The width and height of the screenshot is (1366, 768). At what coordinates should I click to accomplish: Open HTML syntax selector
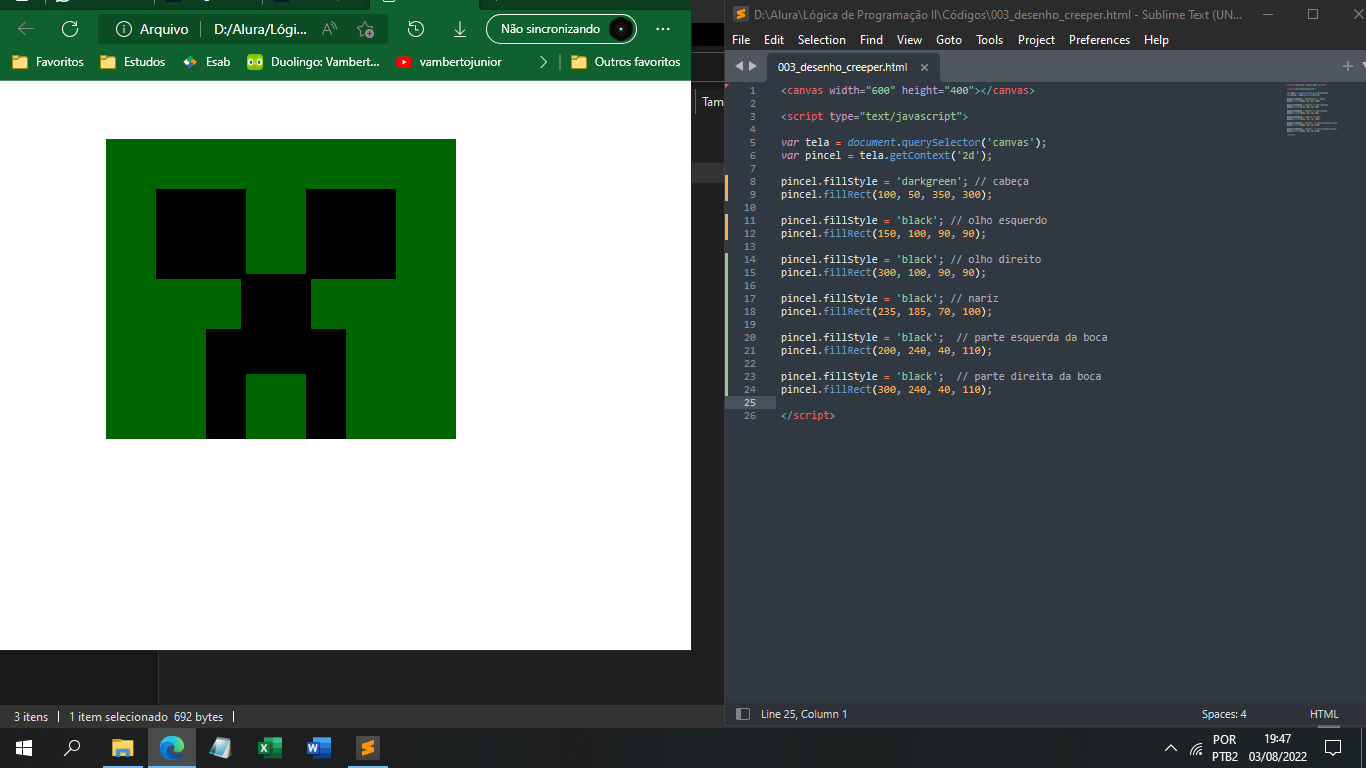1324,714
